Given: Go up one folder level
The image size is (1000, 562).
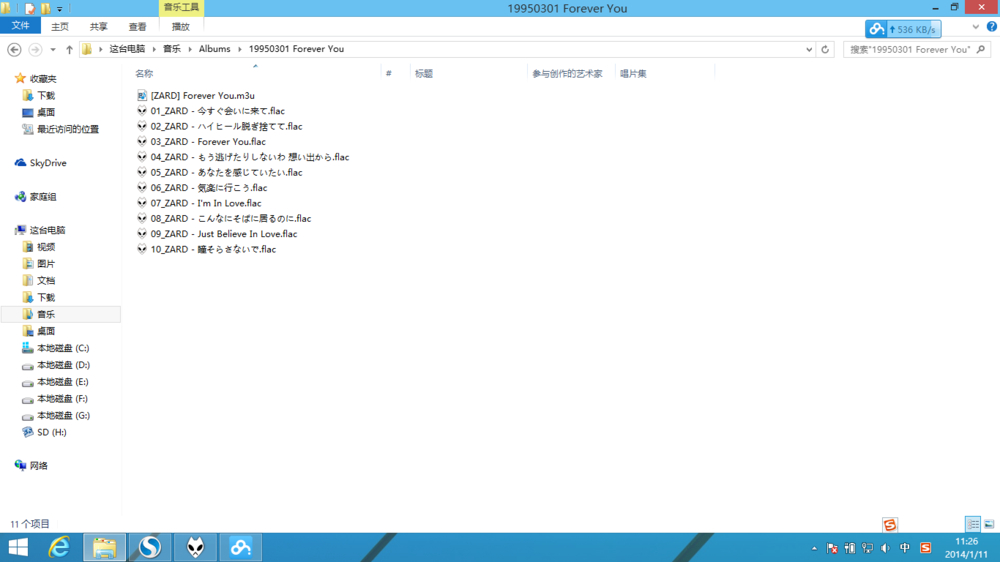Looking at the screenshot, I should click(x=70, y=49).
